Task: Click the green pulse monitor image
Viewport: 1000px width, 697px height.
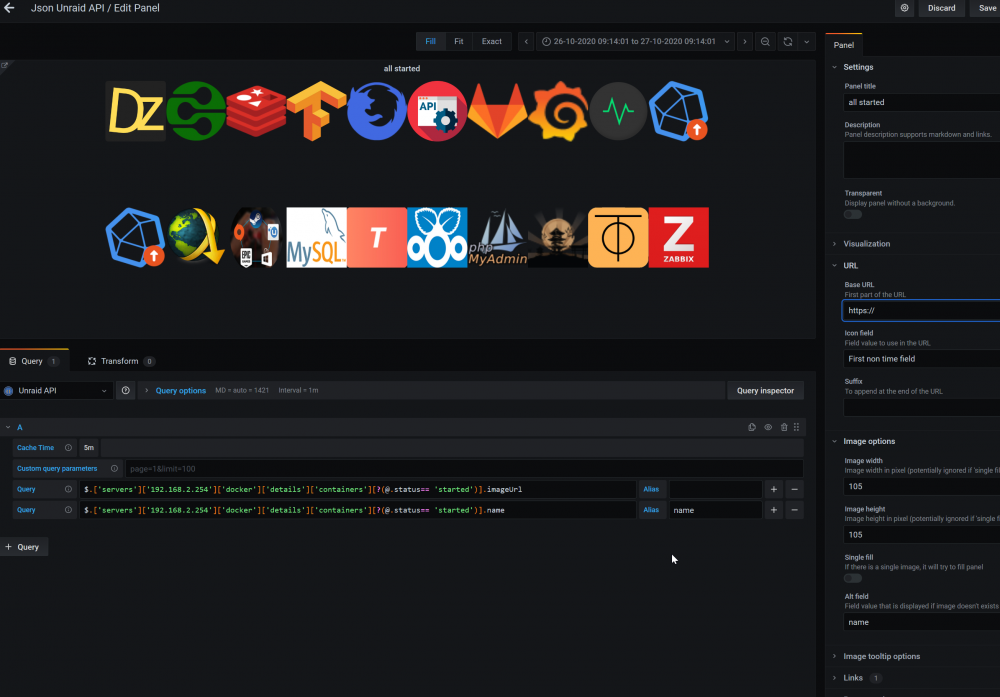Action: [x=618, y=111]
